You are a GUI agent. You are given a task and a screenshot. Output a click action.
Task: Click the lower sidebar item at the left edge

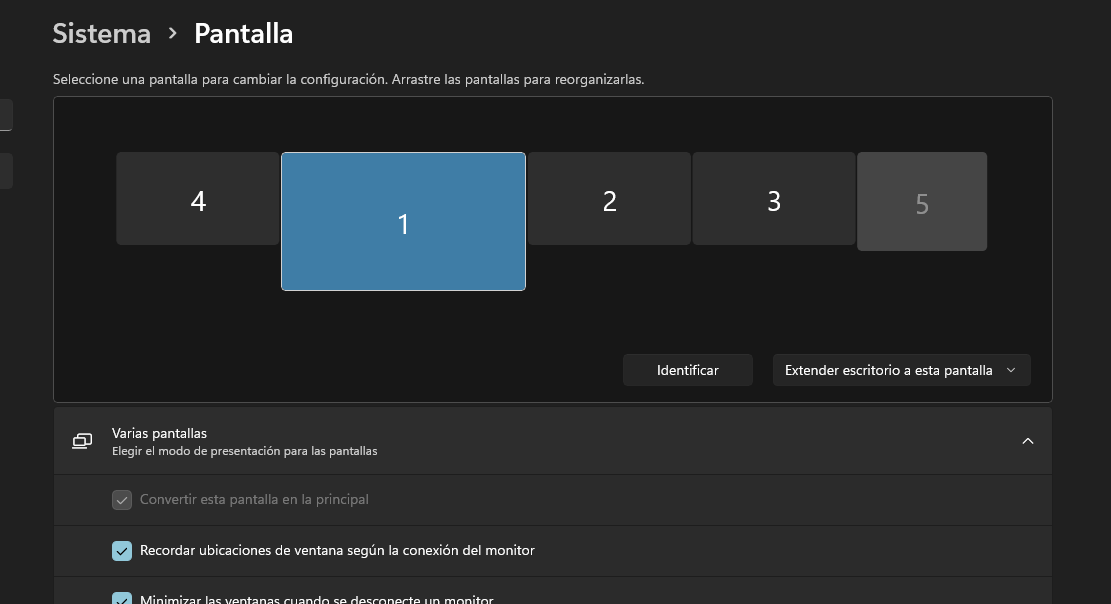(5, 170)
